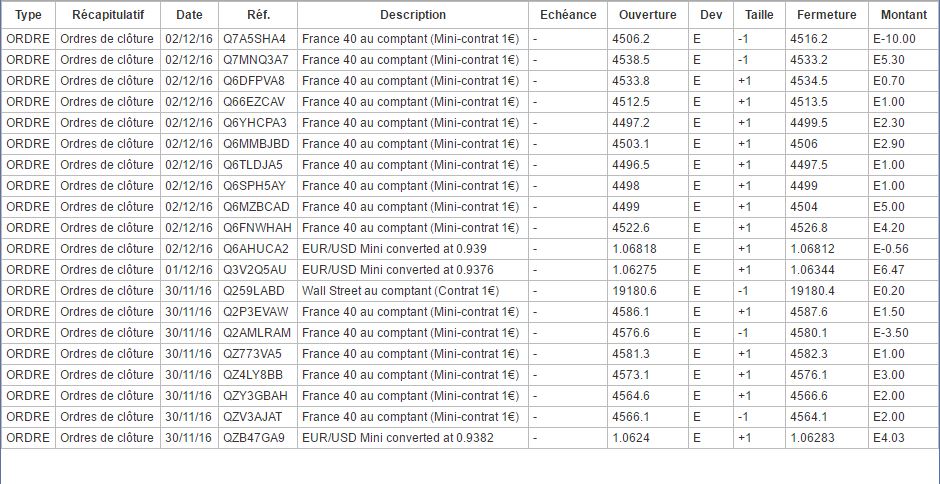Sort by the Ouverture column header
This screenshot has height=484, width=940.
pos(647,15)
